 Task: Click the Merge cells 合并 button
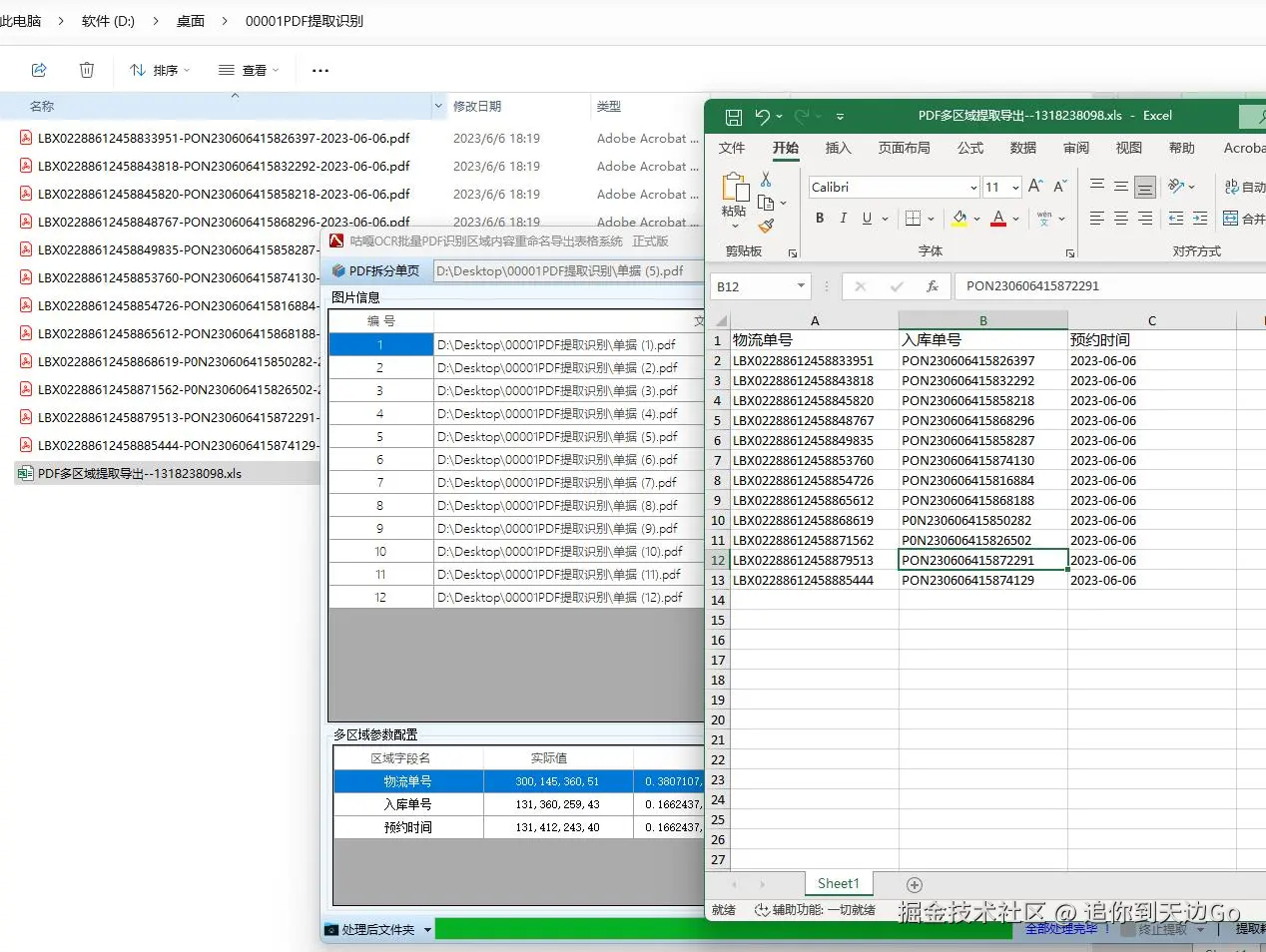tap(1244, 218)
